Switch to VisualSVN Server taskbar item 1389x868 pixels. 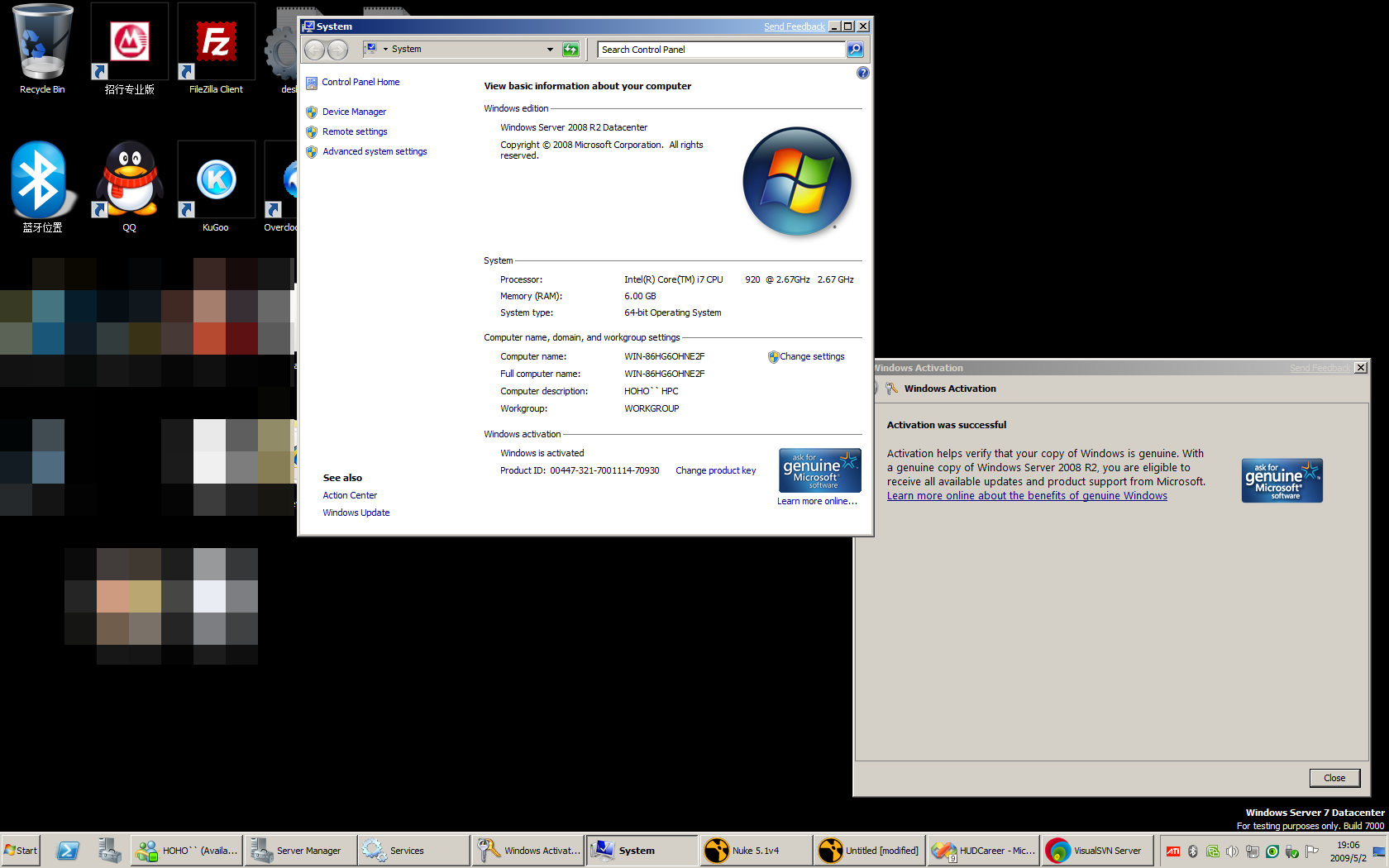click(x=1097, y=850)
